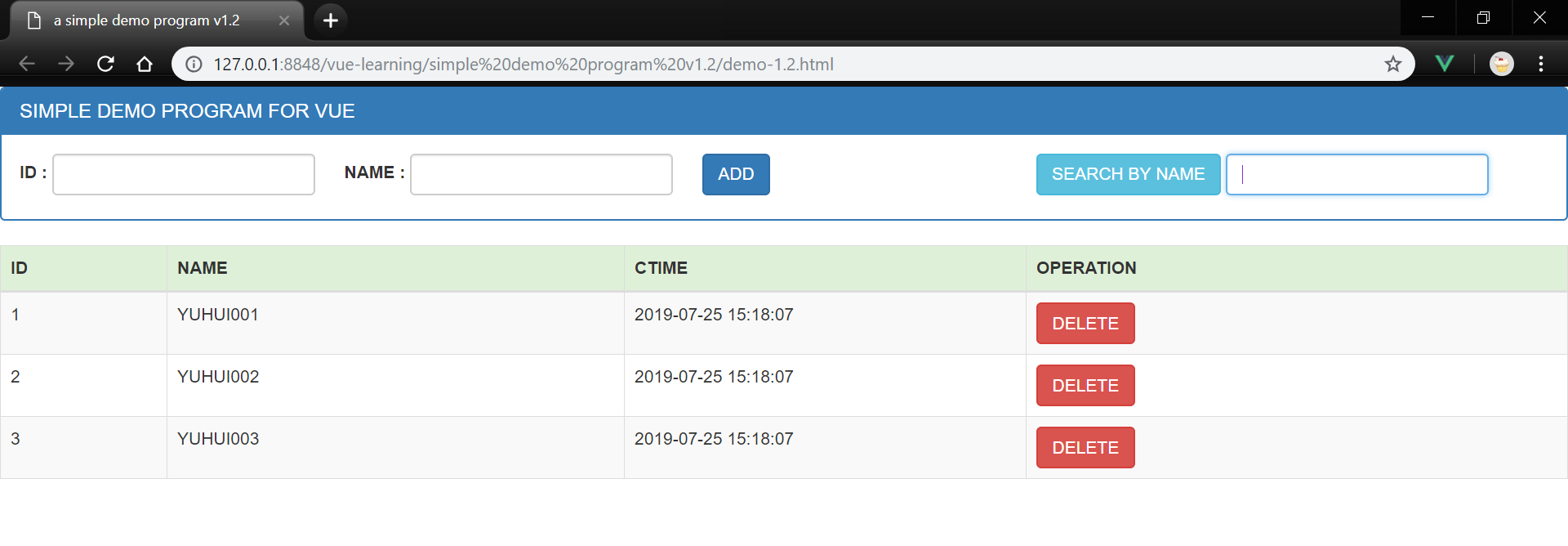Open the Chrome three-dot menu
This screenshot has height=546, width=1568.
(x=1540, y=64)
